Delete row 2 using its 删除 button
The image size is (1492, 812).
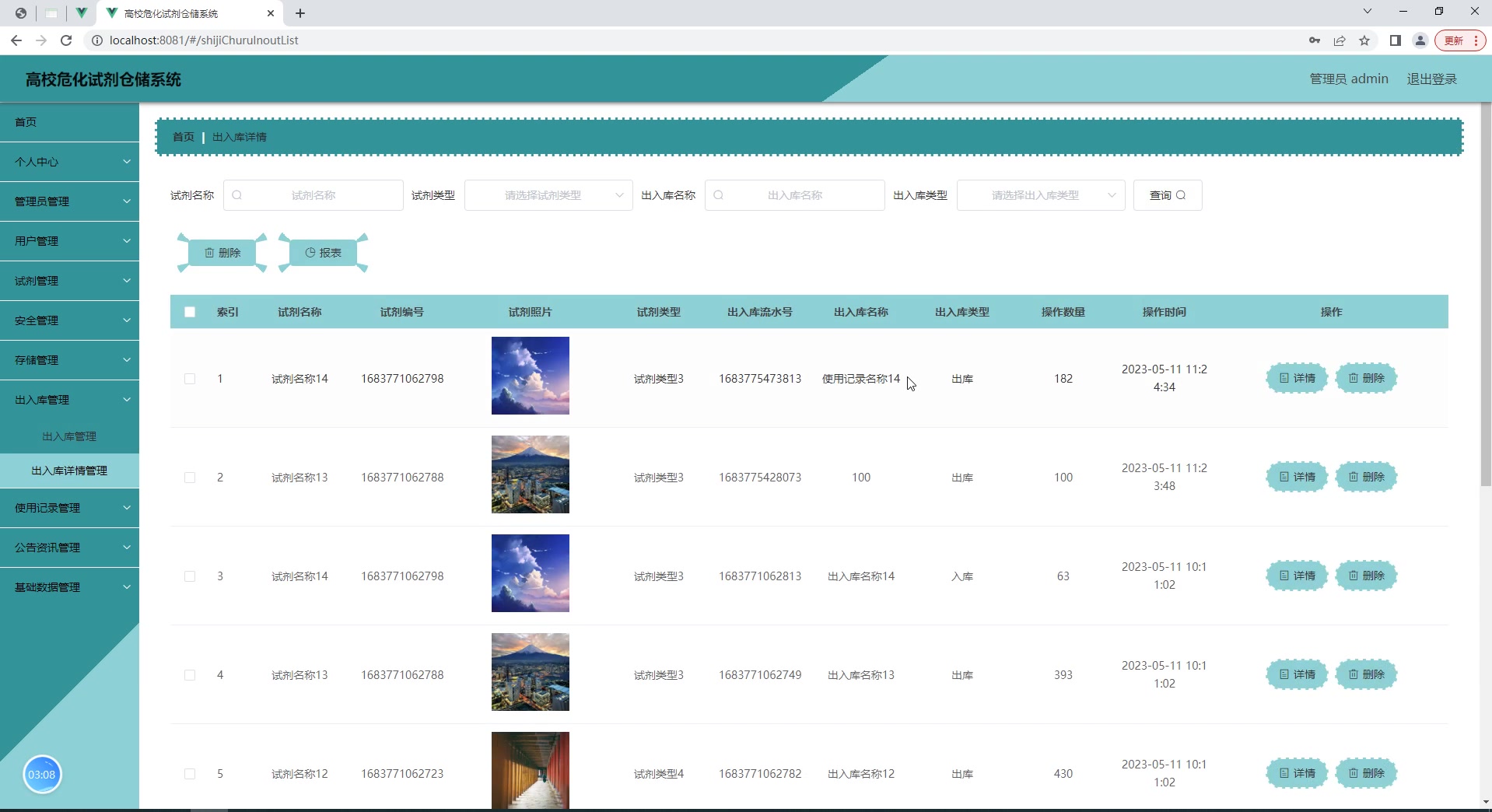(1366, 477)
